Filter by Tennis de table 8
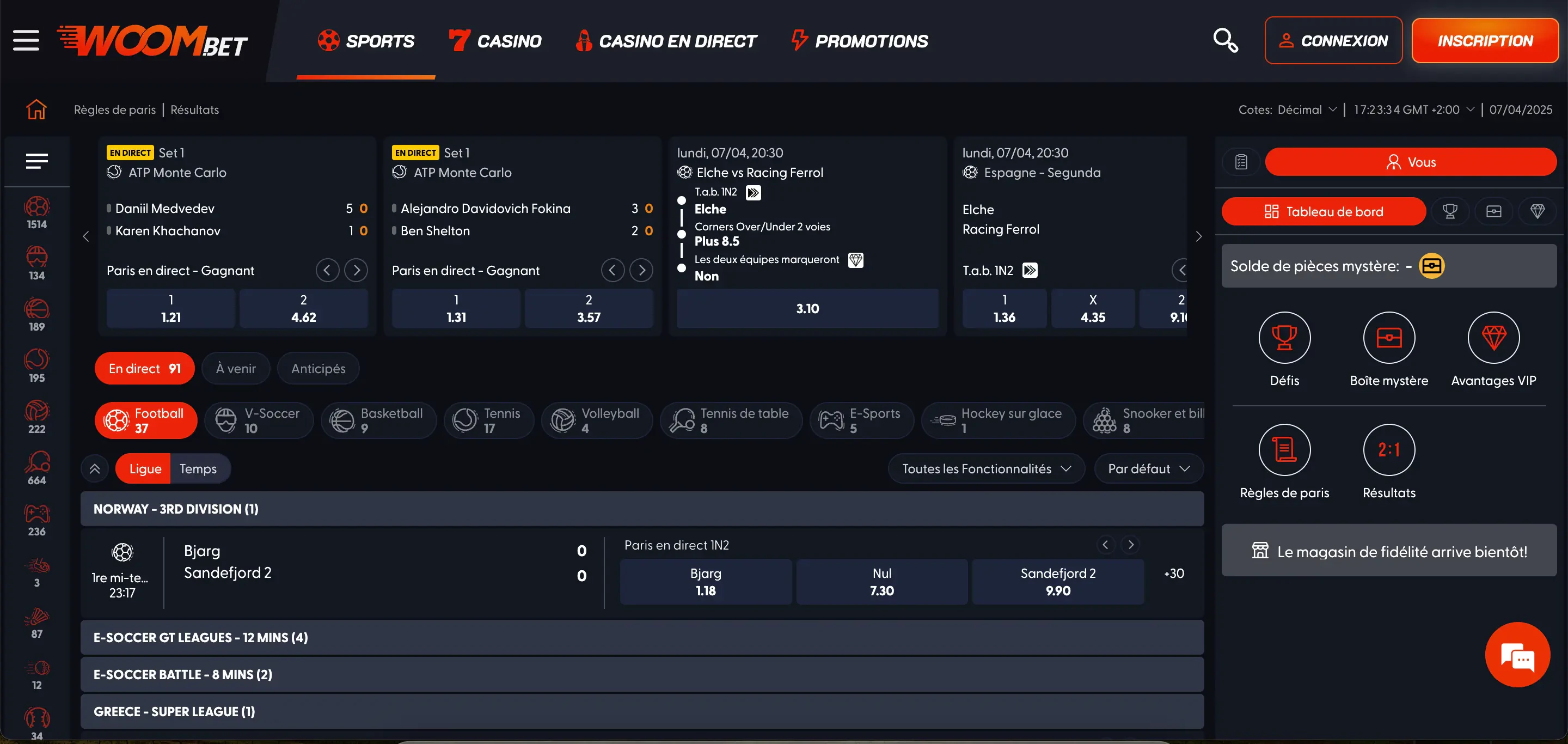 [731, 420]
